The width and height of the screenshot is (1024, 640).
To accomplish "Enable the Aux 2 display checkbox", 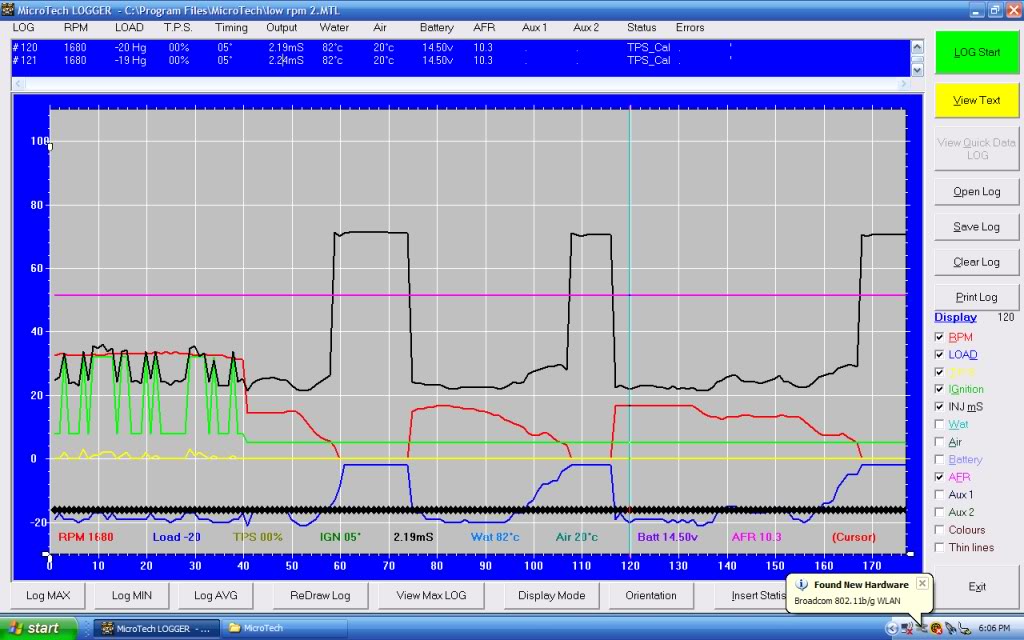I will click(x=939, y=513).
